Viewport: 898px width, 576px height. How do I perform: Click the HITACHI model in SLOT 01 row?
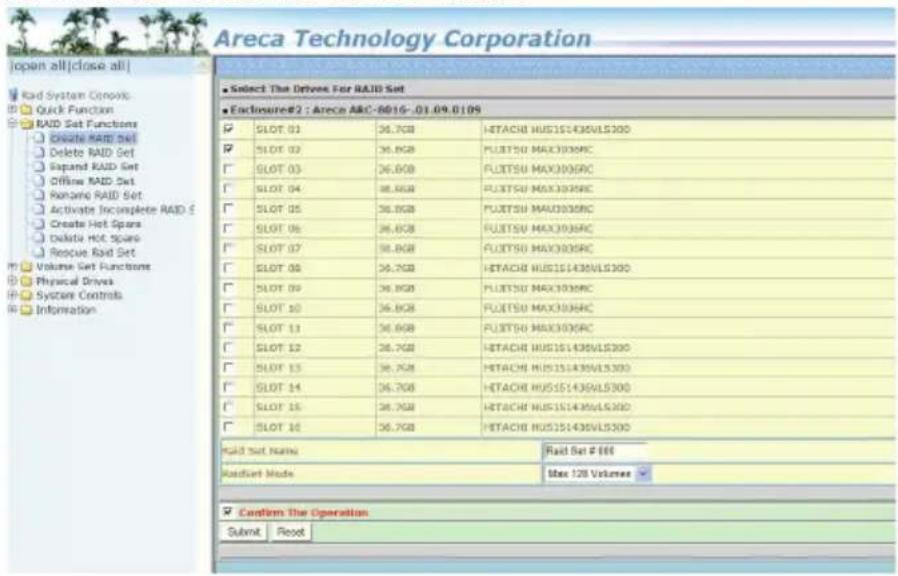coord(557,129)
